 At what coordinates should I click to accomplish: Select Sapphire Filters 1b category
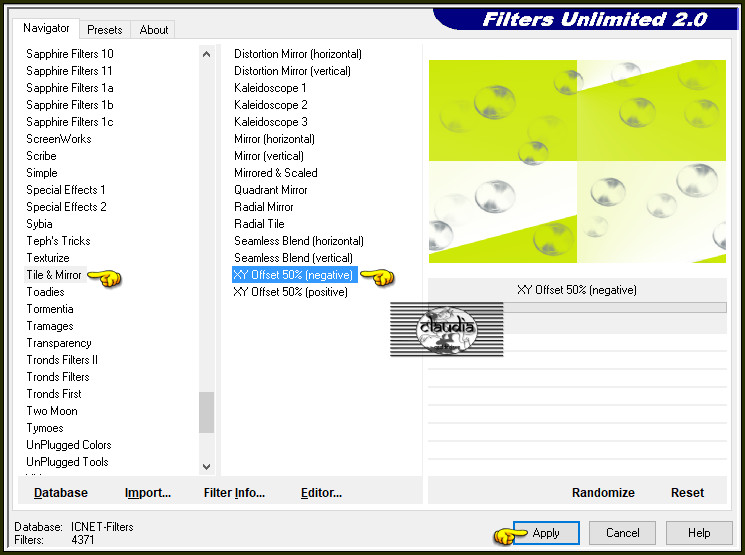(x=70, y=105)
